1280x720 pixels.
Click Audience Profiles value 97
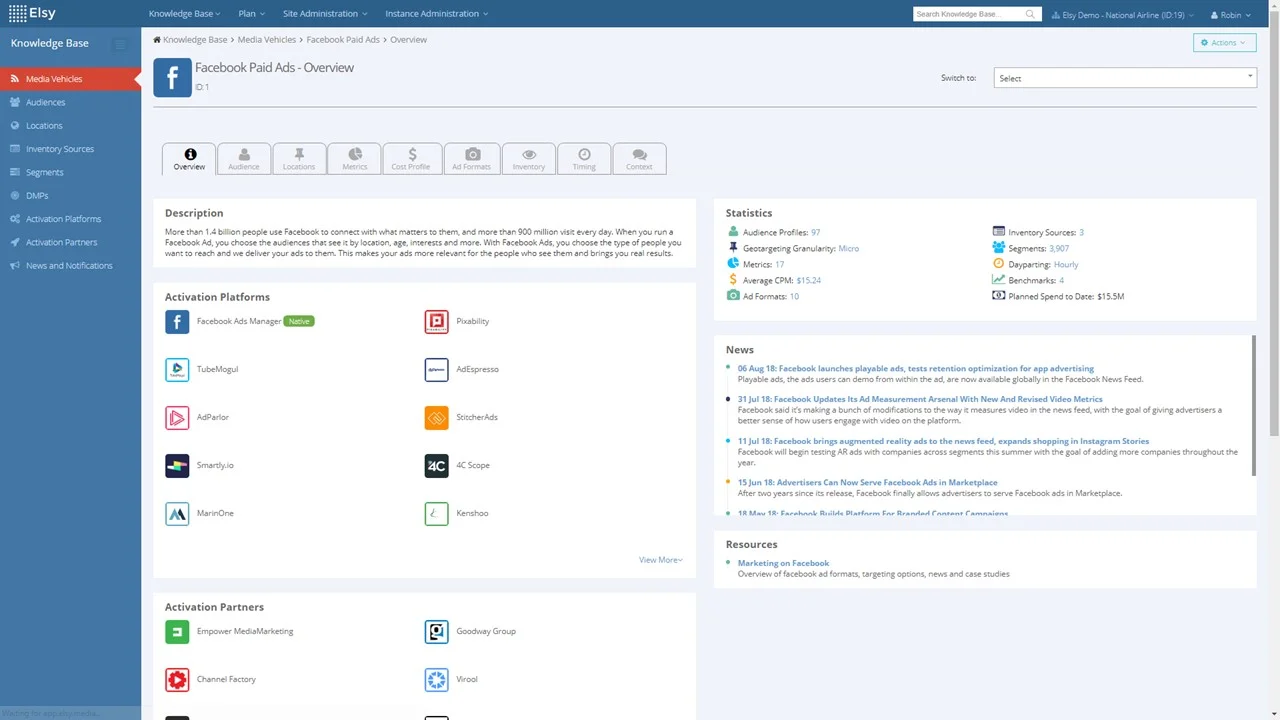[x=815, y=232]
